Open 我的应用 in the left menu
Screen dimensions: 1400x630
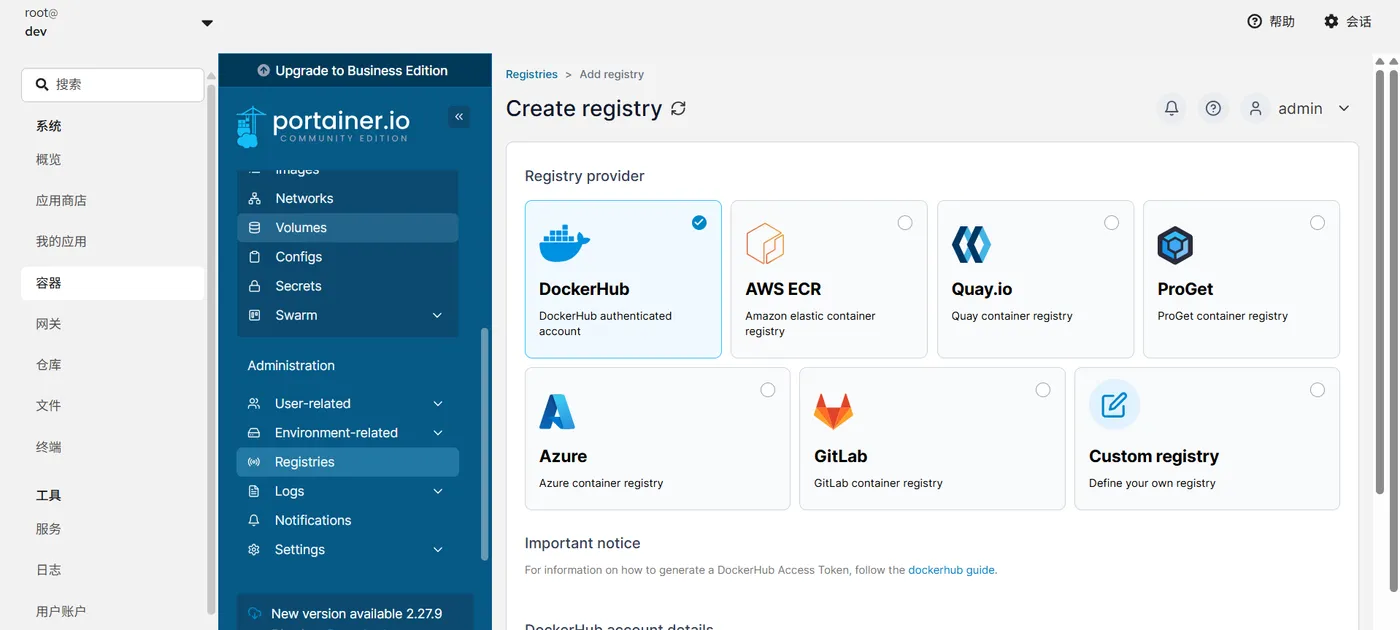[112, 242]
